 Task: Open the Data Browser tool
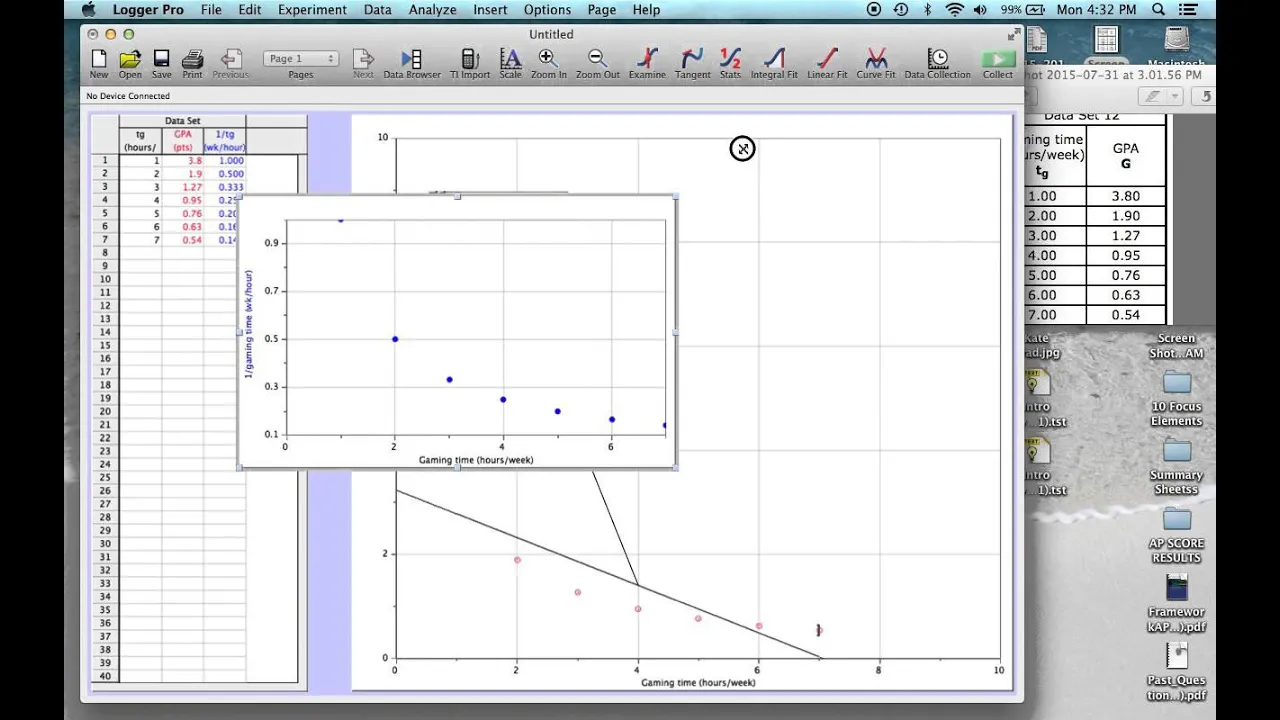(x=412, y=64)
